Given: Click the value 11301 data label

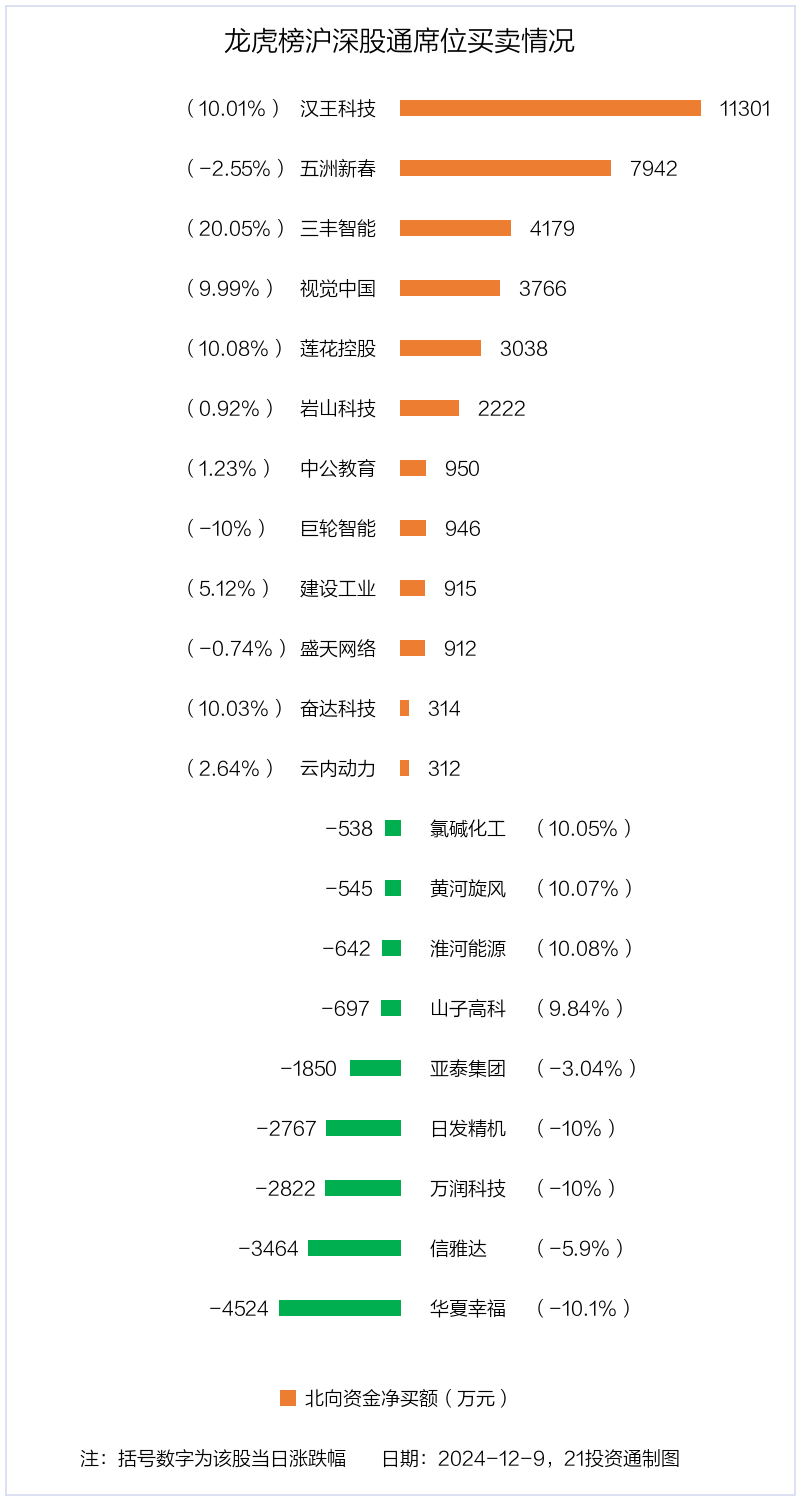Looking at the screenshot, I should (x=745, y=109).
